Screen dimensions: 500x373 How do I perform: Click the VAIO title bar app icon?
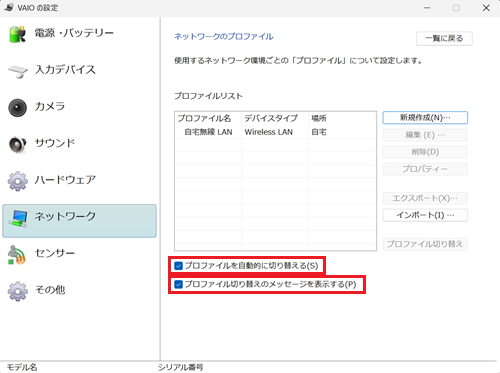[9, 7]
